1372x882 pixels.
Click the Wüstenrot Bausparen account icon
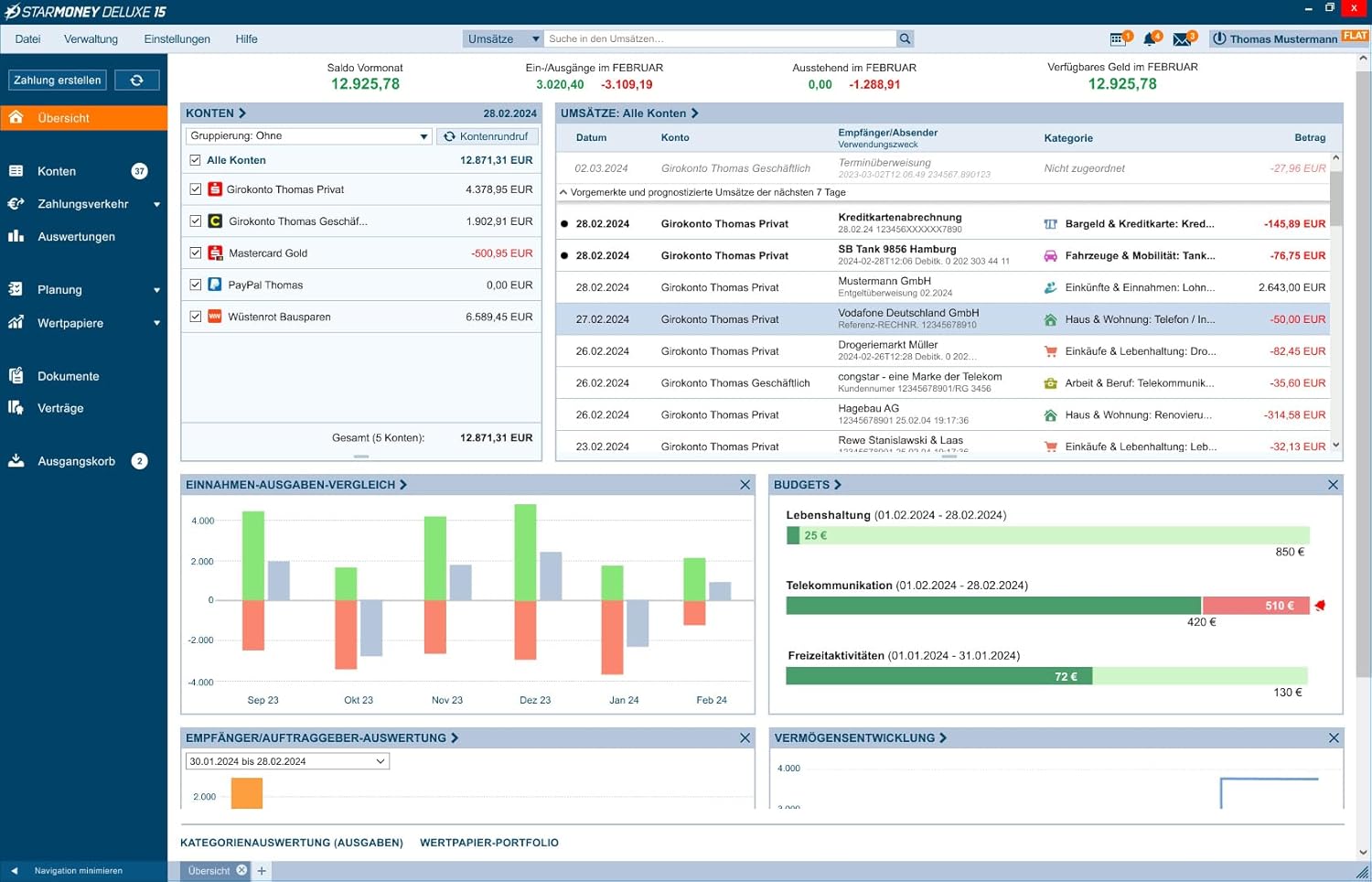point(215,317)
